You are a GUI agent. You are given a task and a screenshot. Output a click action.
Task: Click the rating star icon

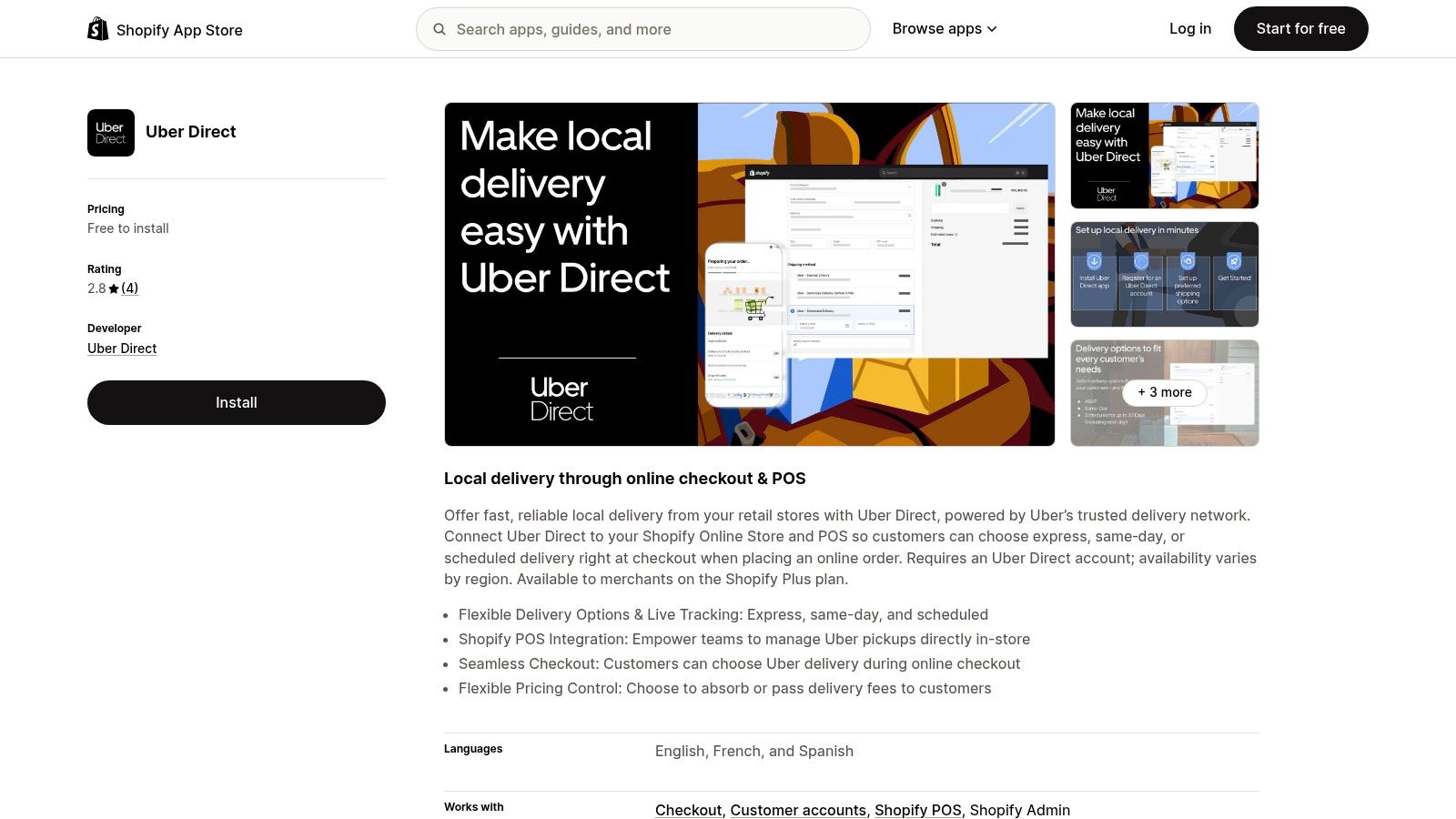(114, 288)
